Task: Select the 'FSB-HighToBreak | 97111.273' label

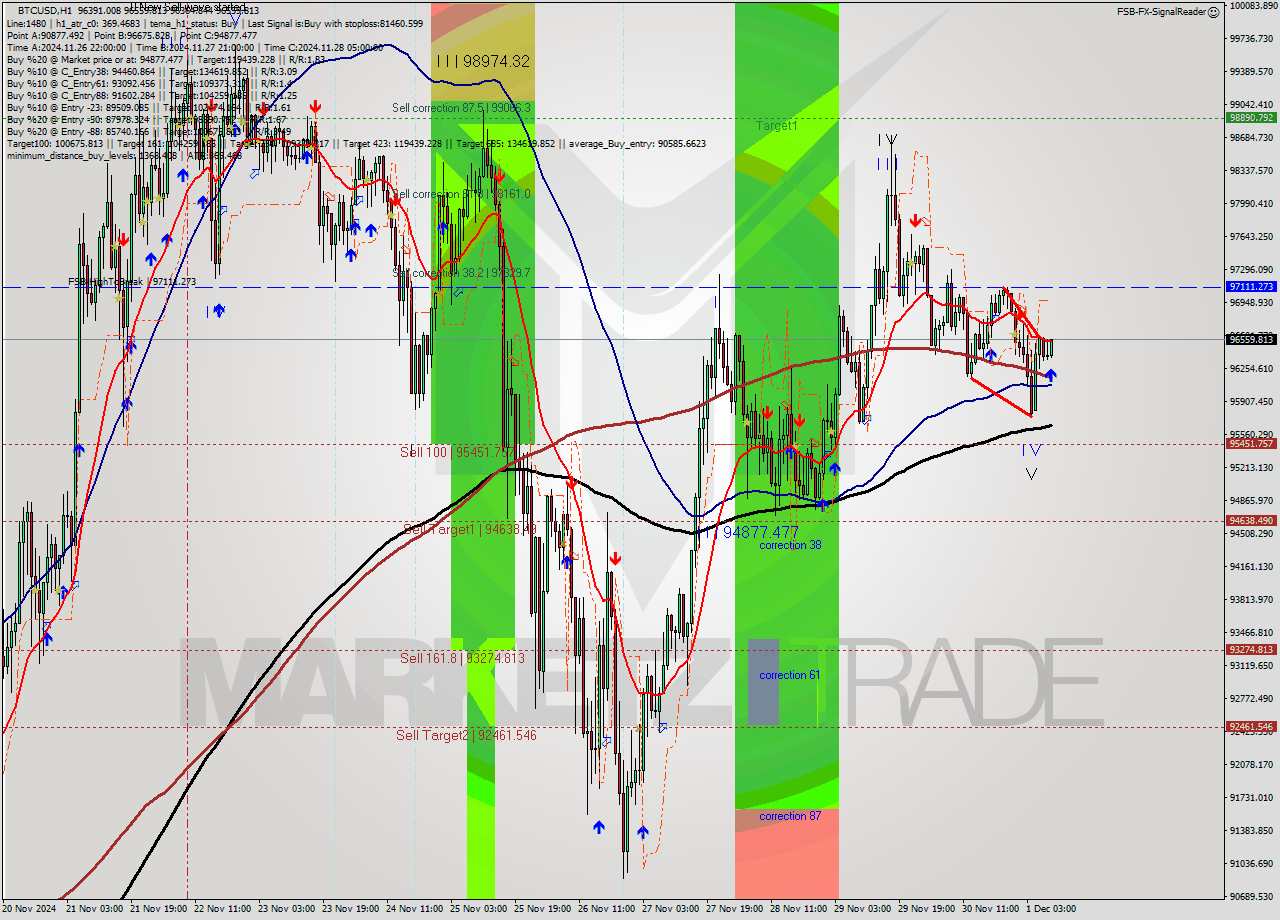Action: click(x=132, y=282)
